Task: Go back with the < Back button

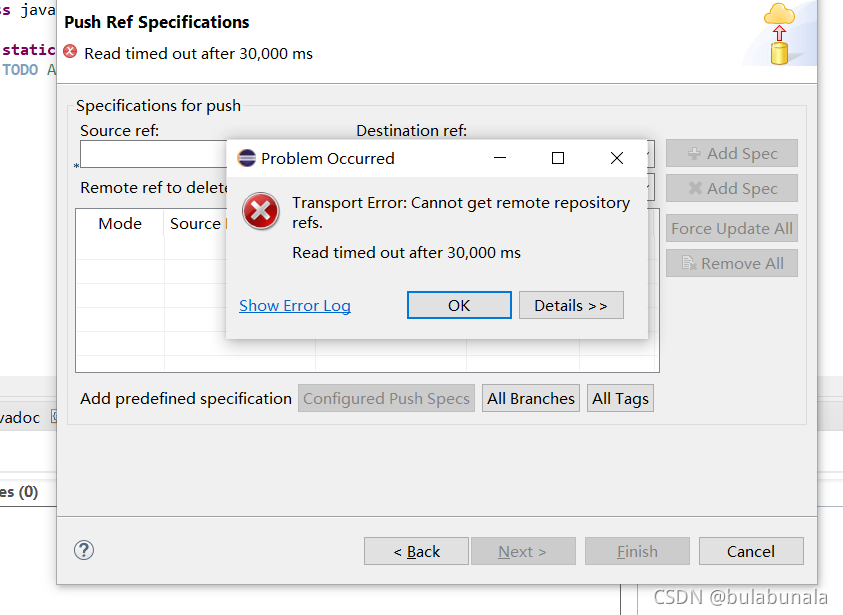Action: [x=416, y=551]
